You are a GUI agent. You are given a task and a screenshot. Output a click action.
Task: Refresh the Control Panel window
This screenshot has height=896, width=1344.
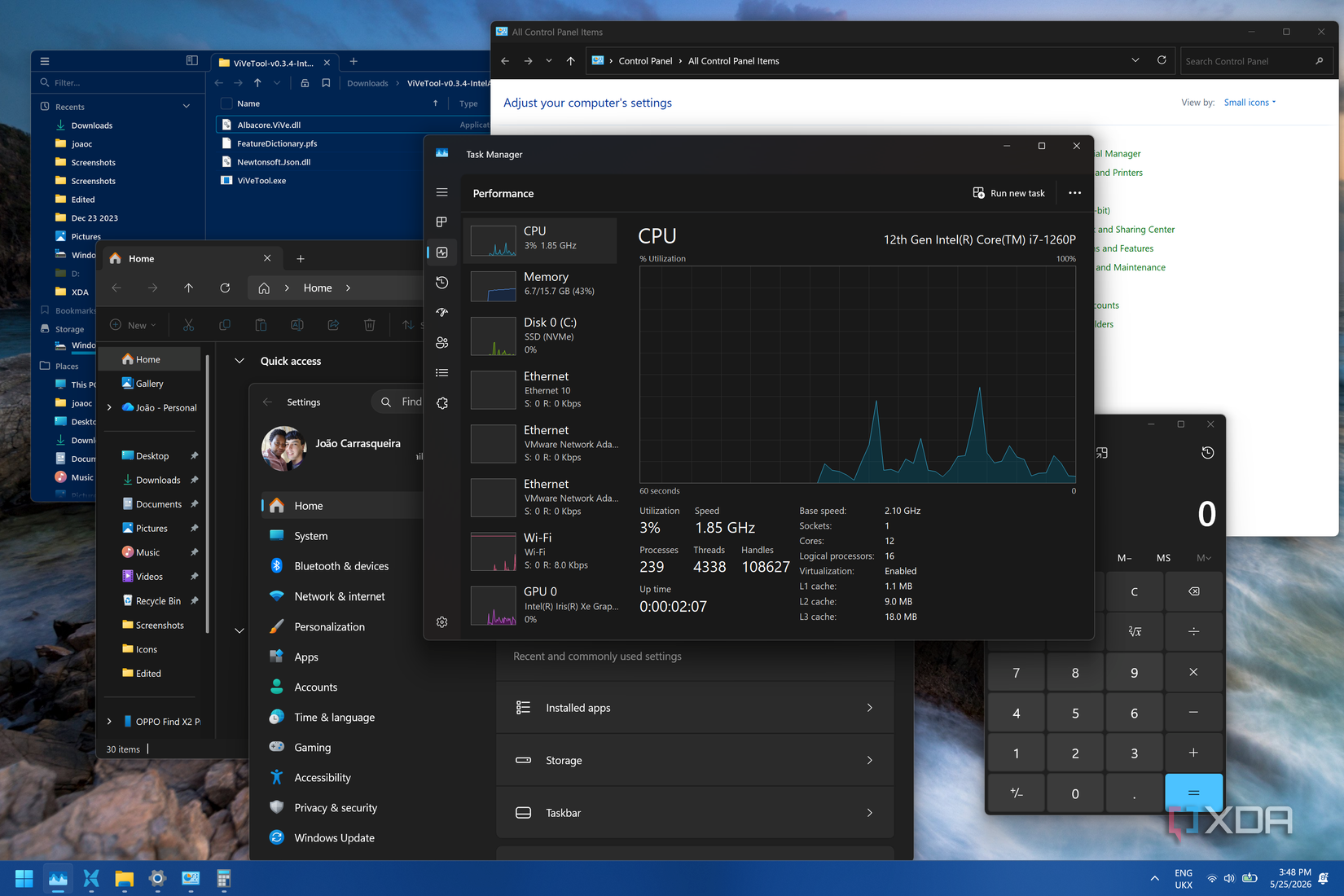click(1162, 60)
